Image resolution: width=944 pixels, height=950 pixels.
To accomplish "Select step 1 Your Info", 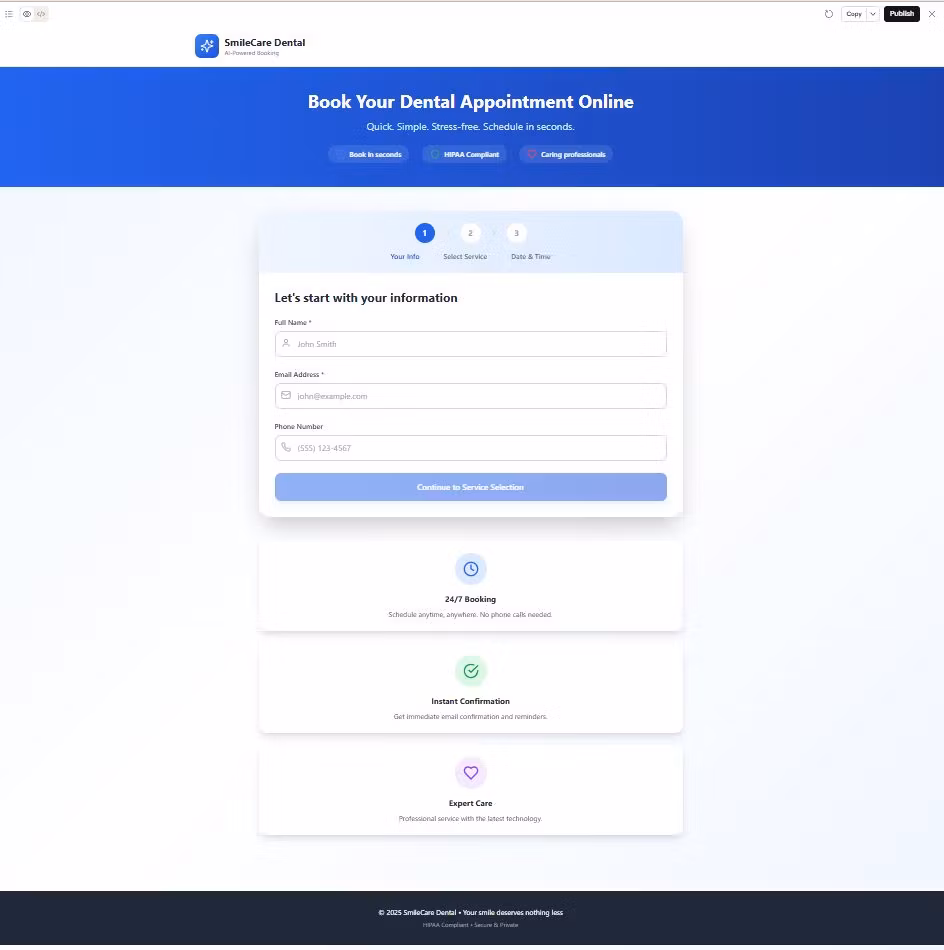I will (x=424, y=234).
